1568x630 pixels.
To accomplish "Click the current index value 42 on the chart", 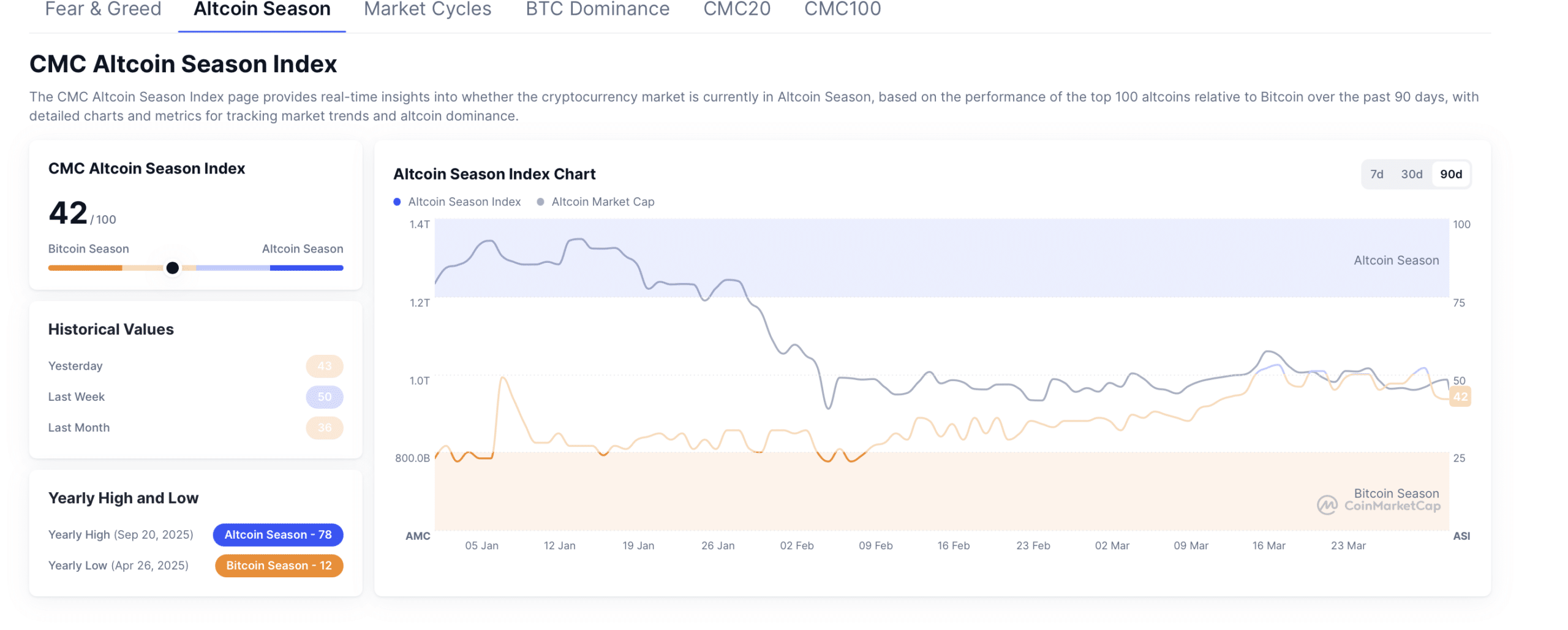I will [x=1461, y=398].
